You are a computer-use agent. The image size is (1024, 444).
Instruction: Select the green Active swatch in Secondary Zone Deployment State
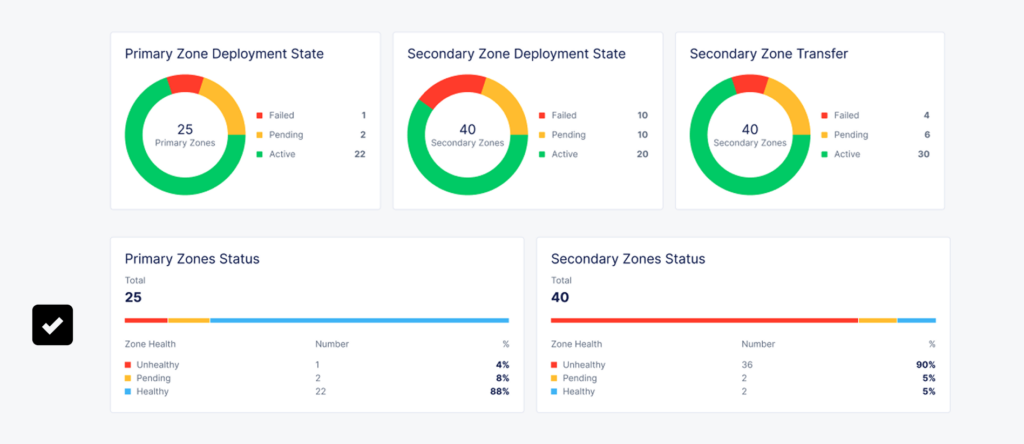[x=541, y=155]
